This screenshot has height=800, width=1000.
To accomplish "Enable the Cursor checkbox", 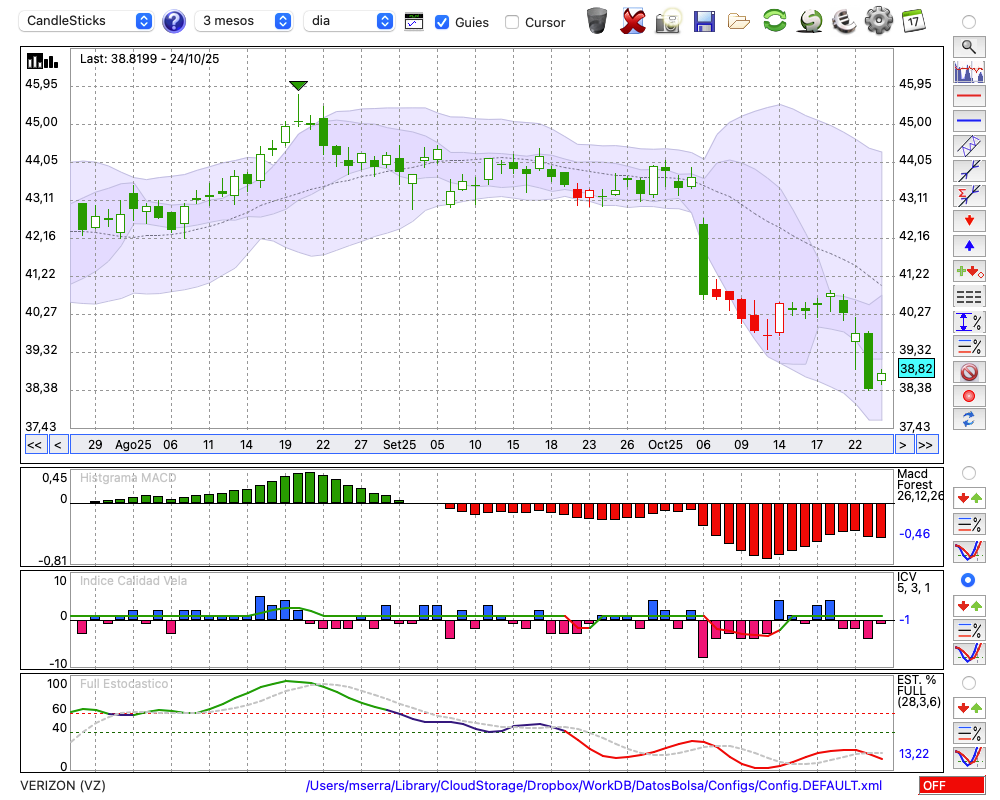I will point(512,21).
